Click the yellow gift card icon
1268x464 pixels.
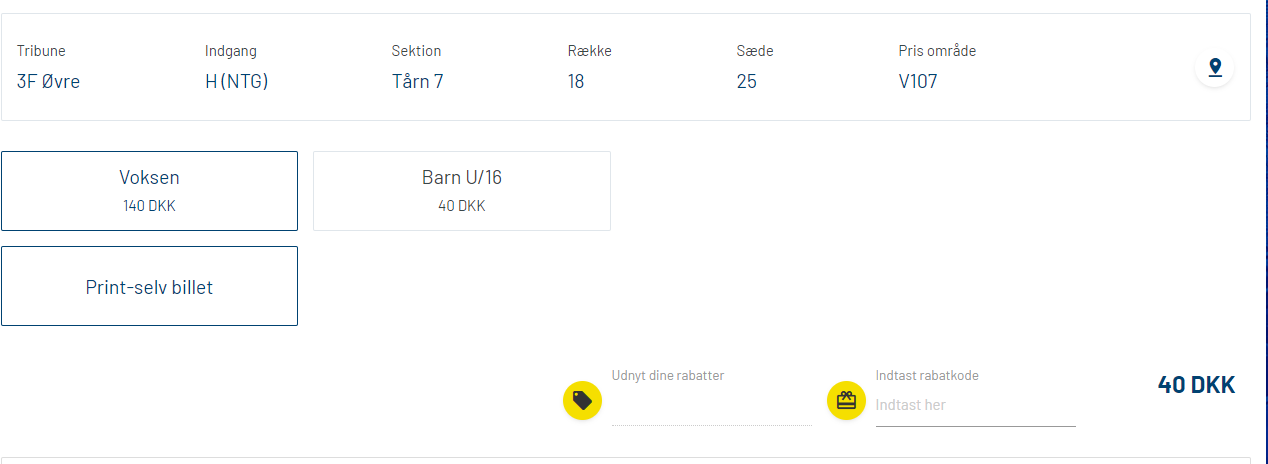point(846,400)
